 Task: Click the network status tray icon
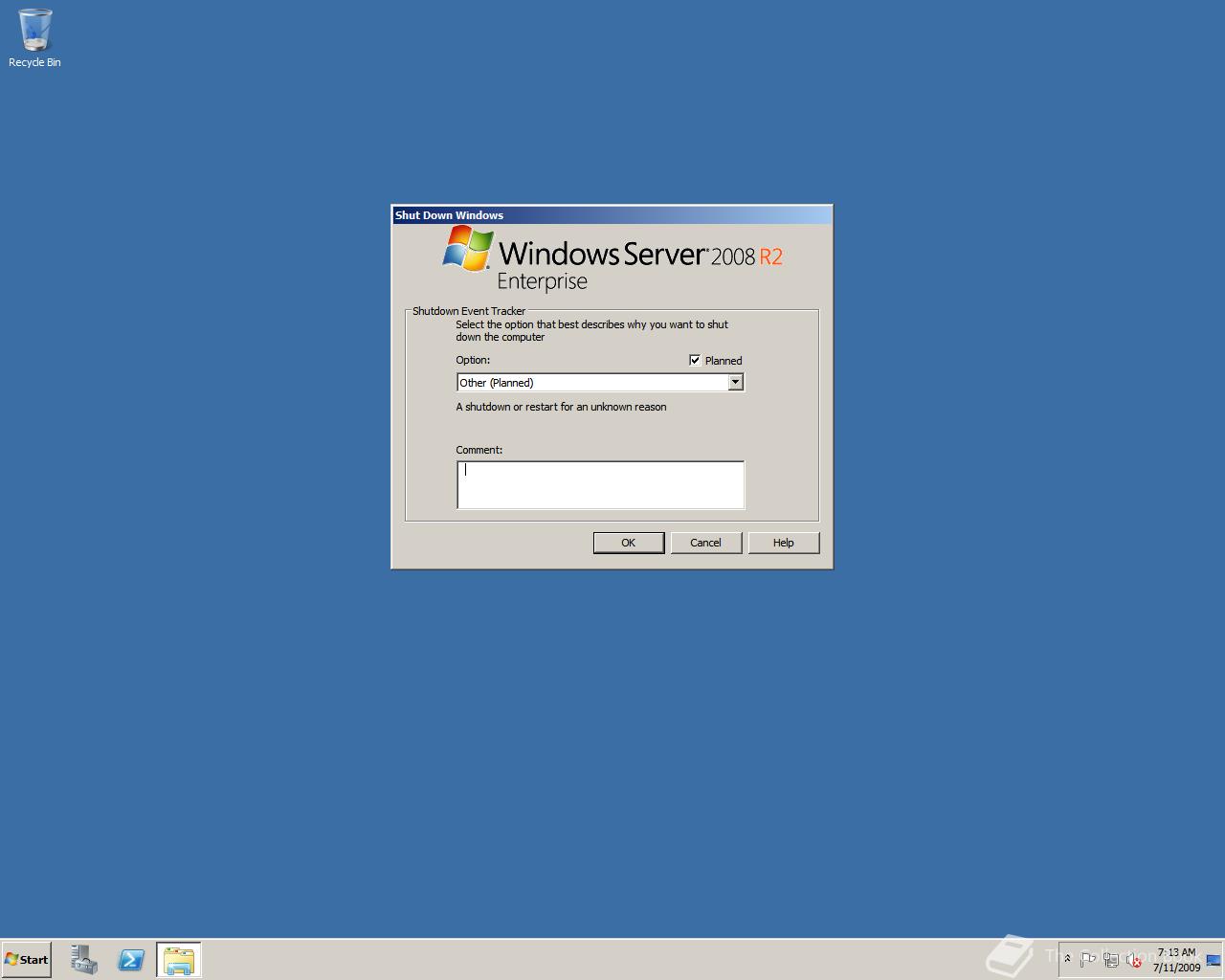click(1111, 959)
